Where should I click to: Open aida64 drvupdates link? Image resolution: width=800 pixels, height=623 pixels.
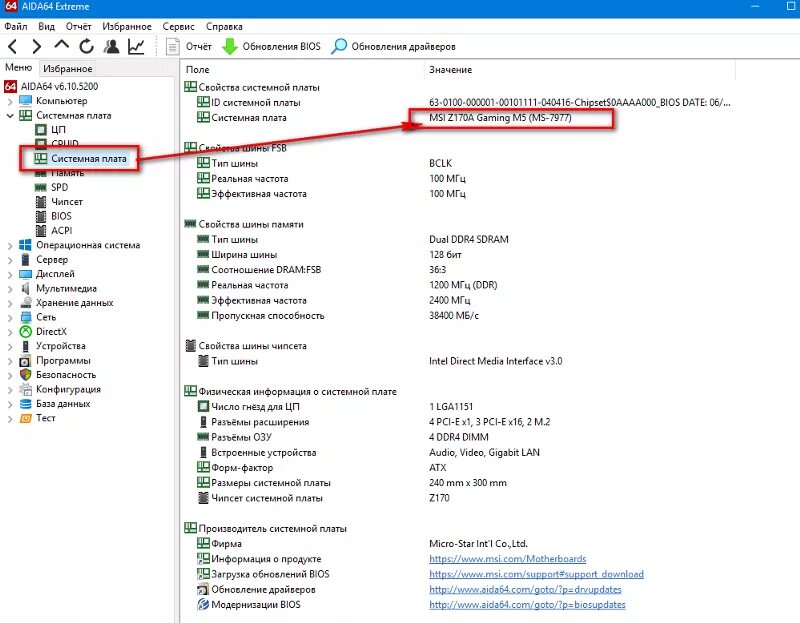526,589
